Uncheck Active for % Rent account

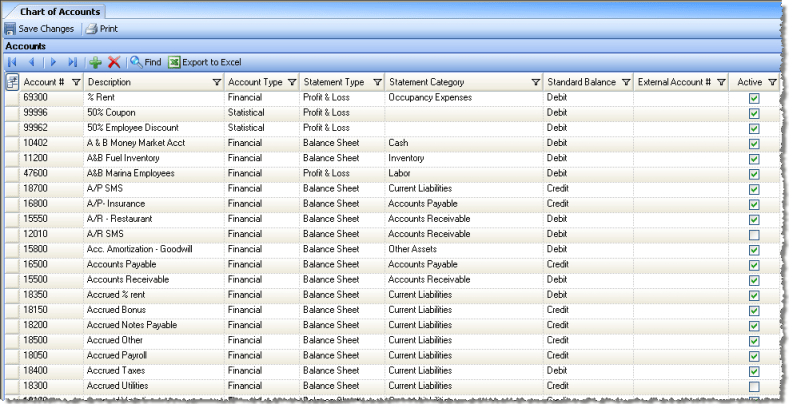tap(754, 98)
